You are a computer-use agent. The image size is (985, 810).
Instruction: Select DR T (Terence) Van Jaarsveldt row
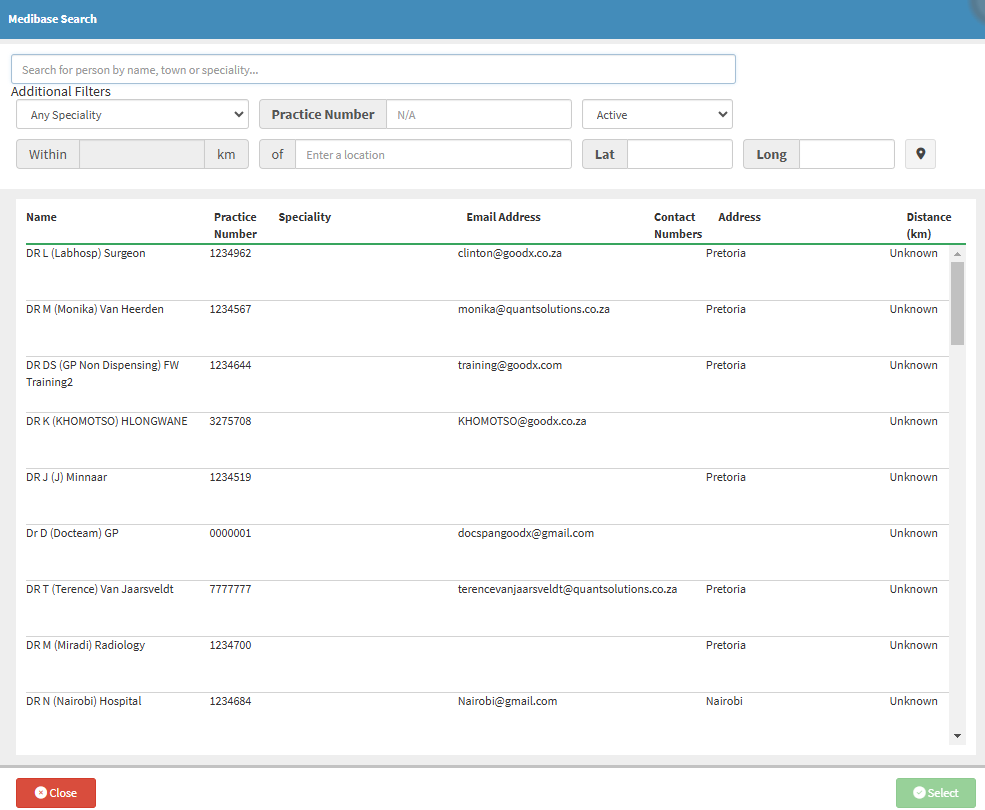pyautogui.click(x=100, y=590)
